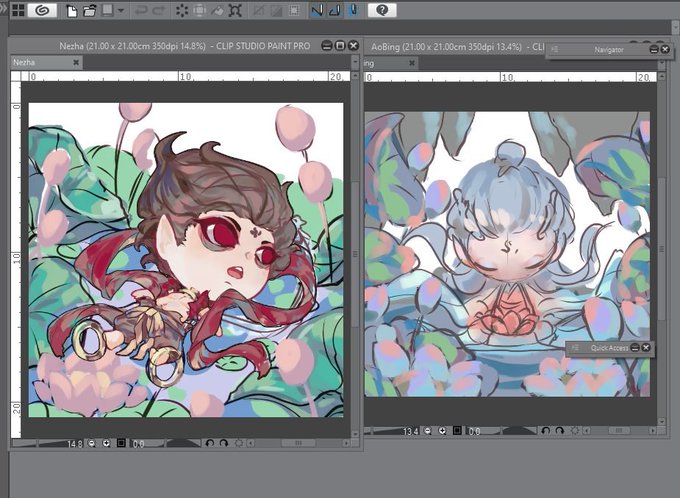The height and width of the screenshot is (498, 680).
Task: Click AoBing horizontal scrollbar left arrow
Action: click(587, 431)
